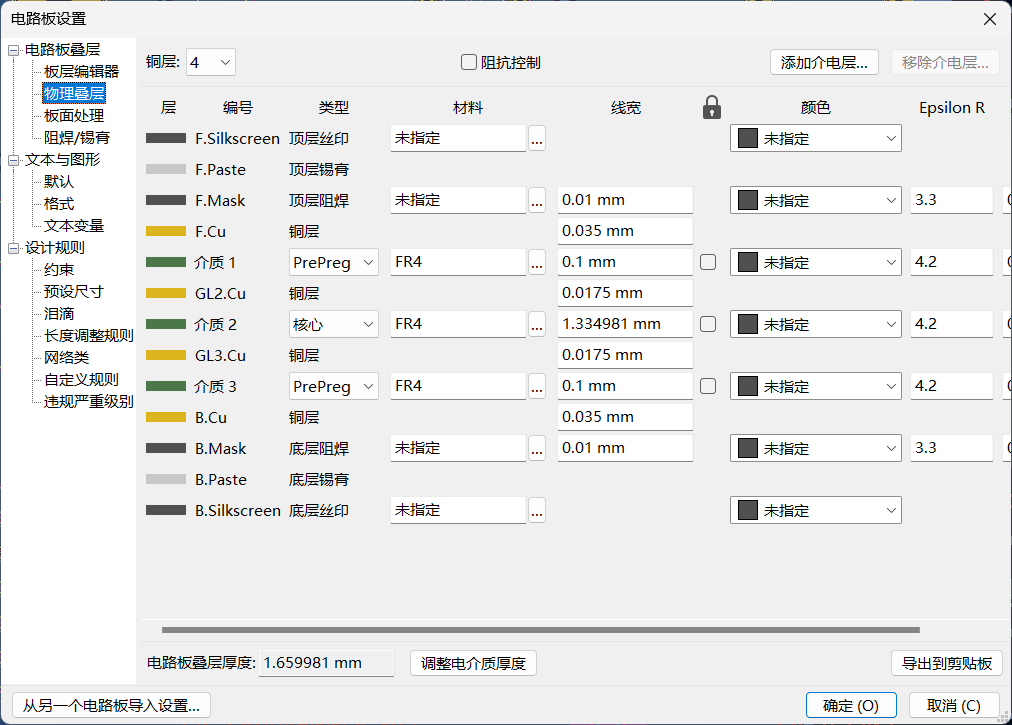Screen dimensions: 1012x725
Task: Open material browser for F.Silkscreen row
Action: pyautogui.click(x=536, y=138)
